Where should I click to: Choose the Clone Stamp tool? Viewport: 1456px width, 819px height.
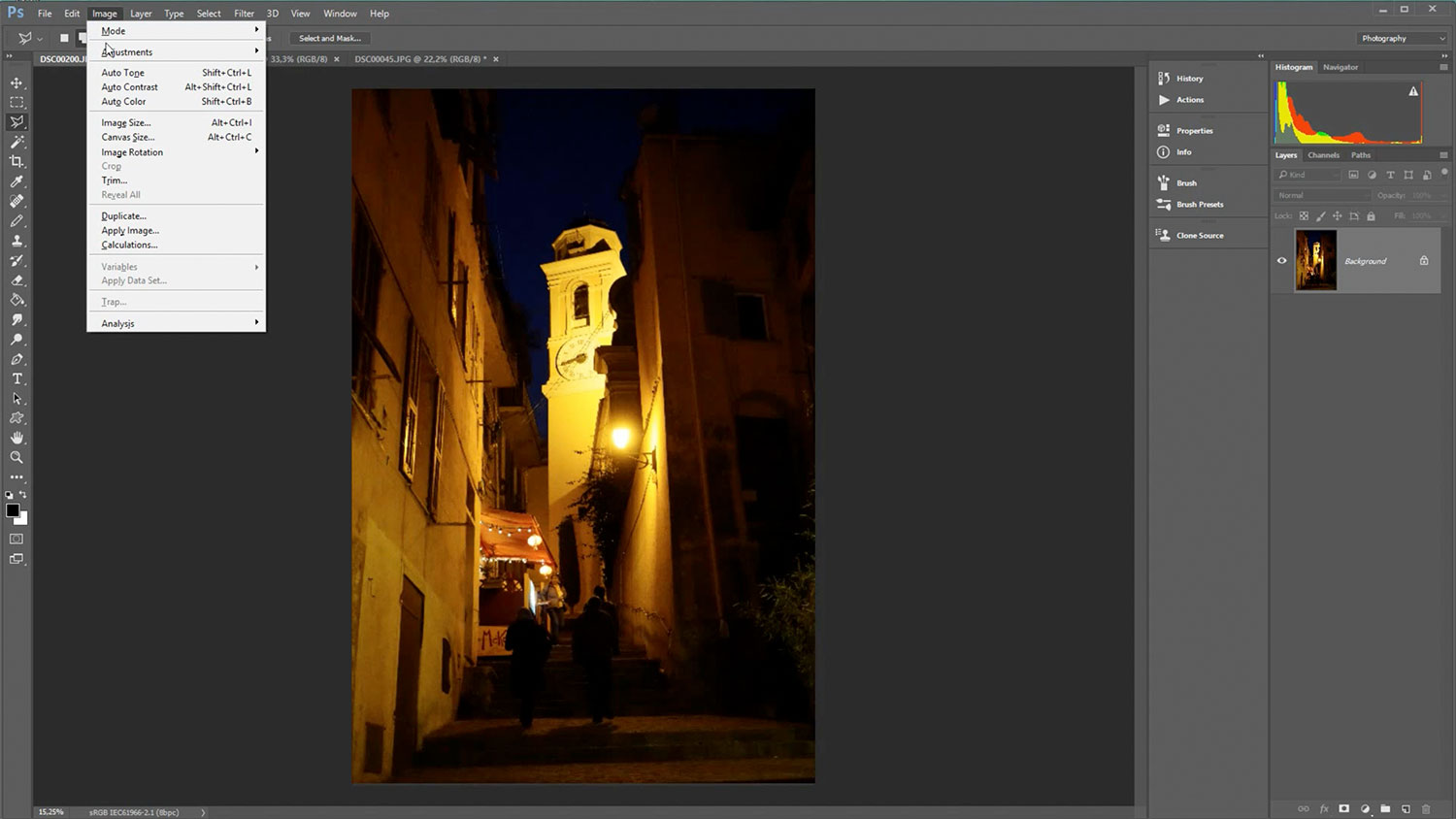click(x=17, y=241)
